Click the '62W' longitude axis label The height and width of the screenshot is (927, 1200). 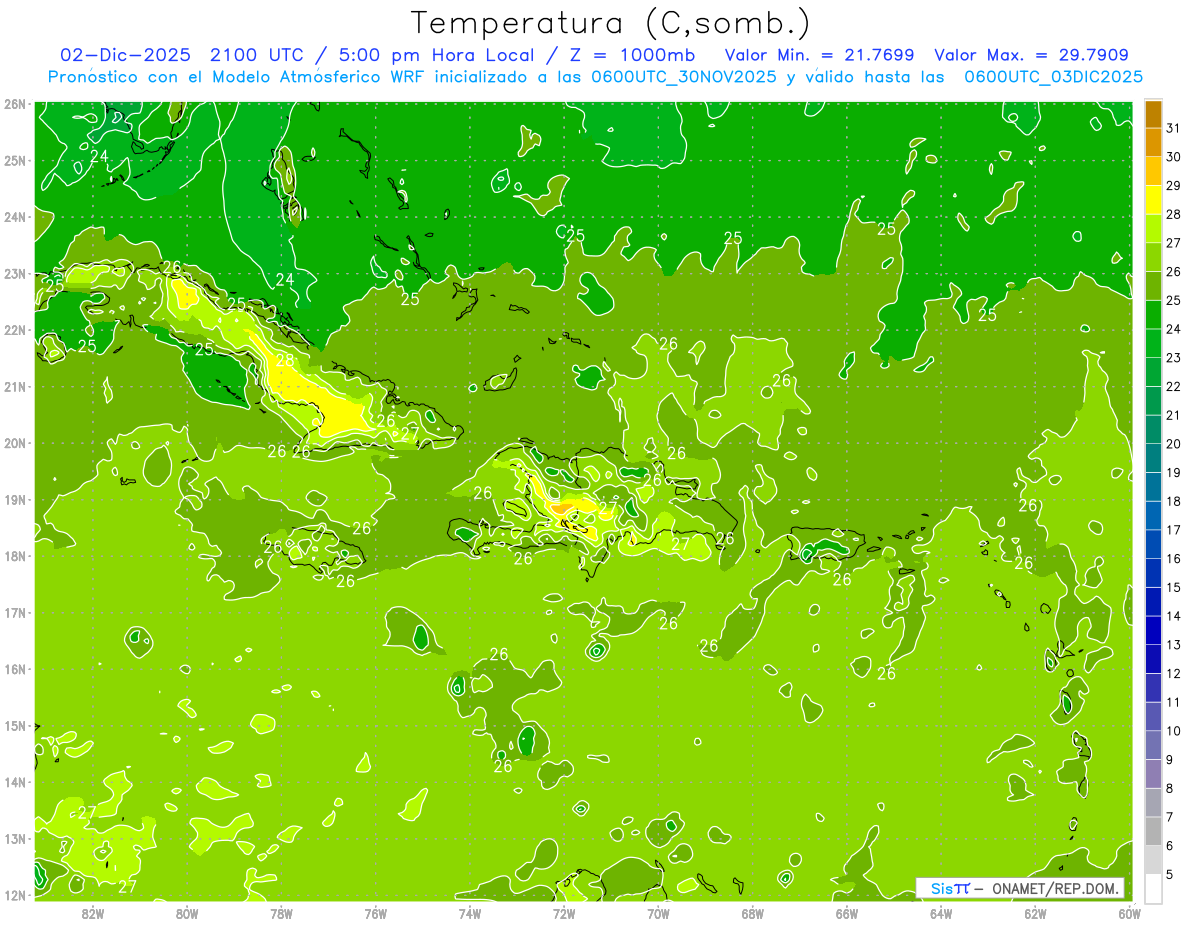pyautogui.click(x=1036, y=913)
